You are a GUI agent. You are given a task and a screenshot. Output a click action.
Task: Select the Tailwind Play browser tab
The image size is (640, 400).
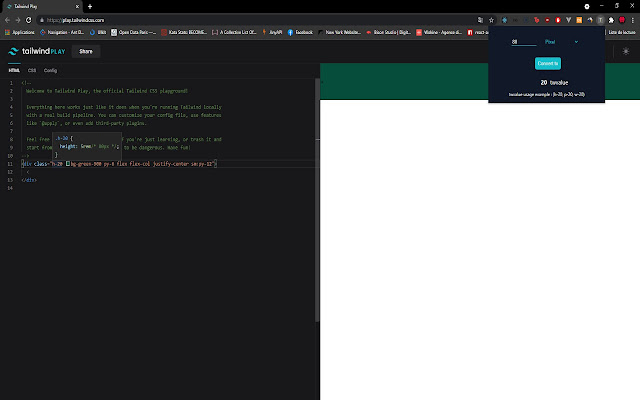[x=42, y=7]
